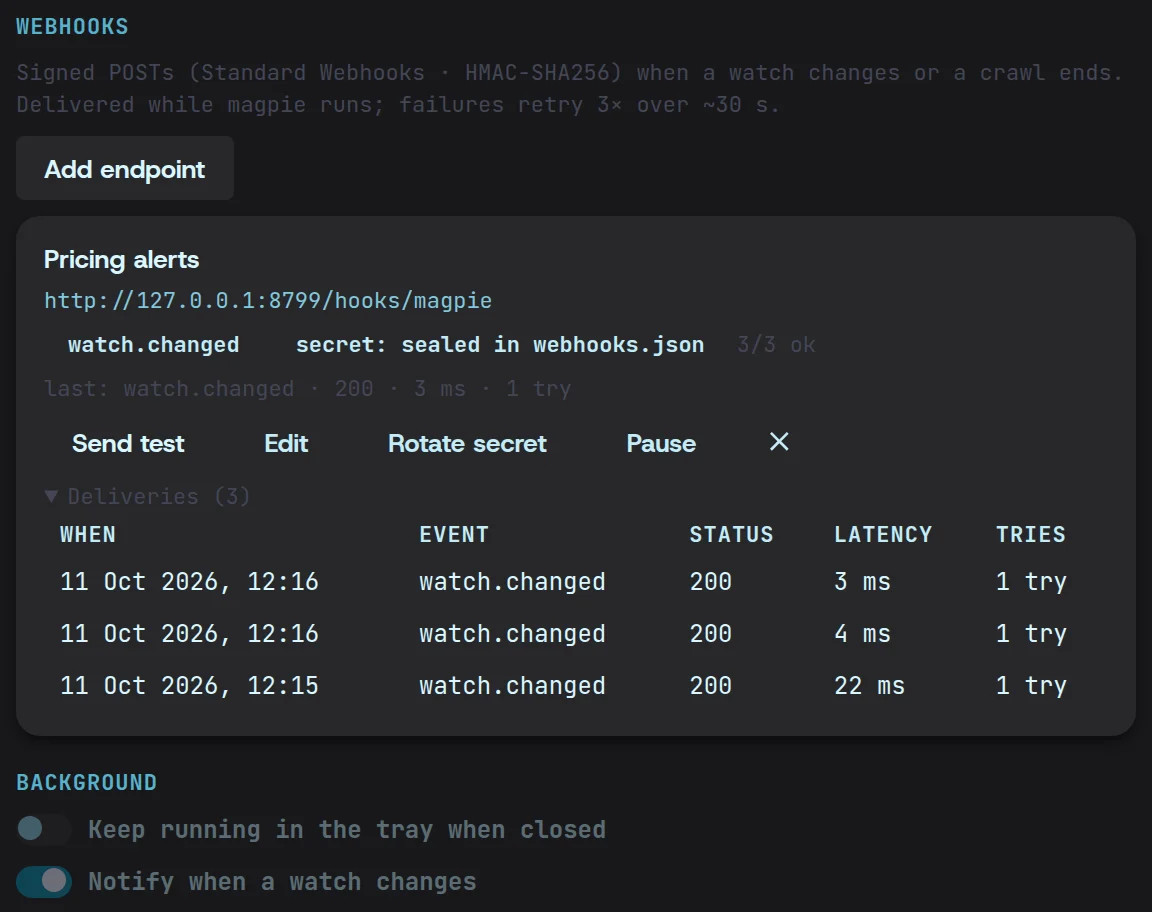Select the watch.changed event tag
Screen dimensions: 1152x912
tap(154, 345)
